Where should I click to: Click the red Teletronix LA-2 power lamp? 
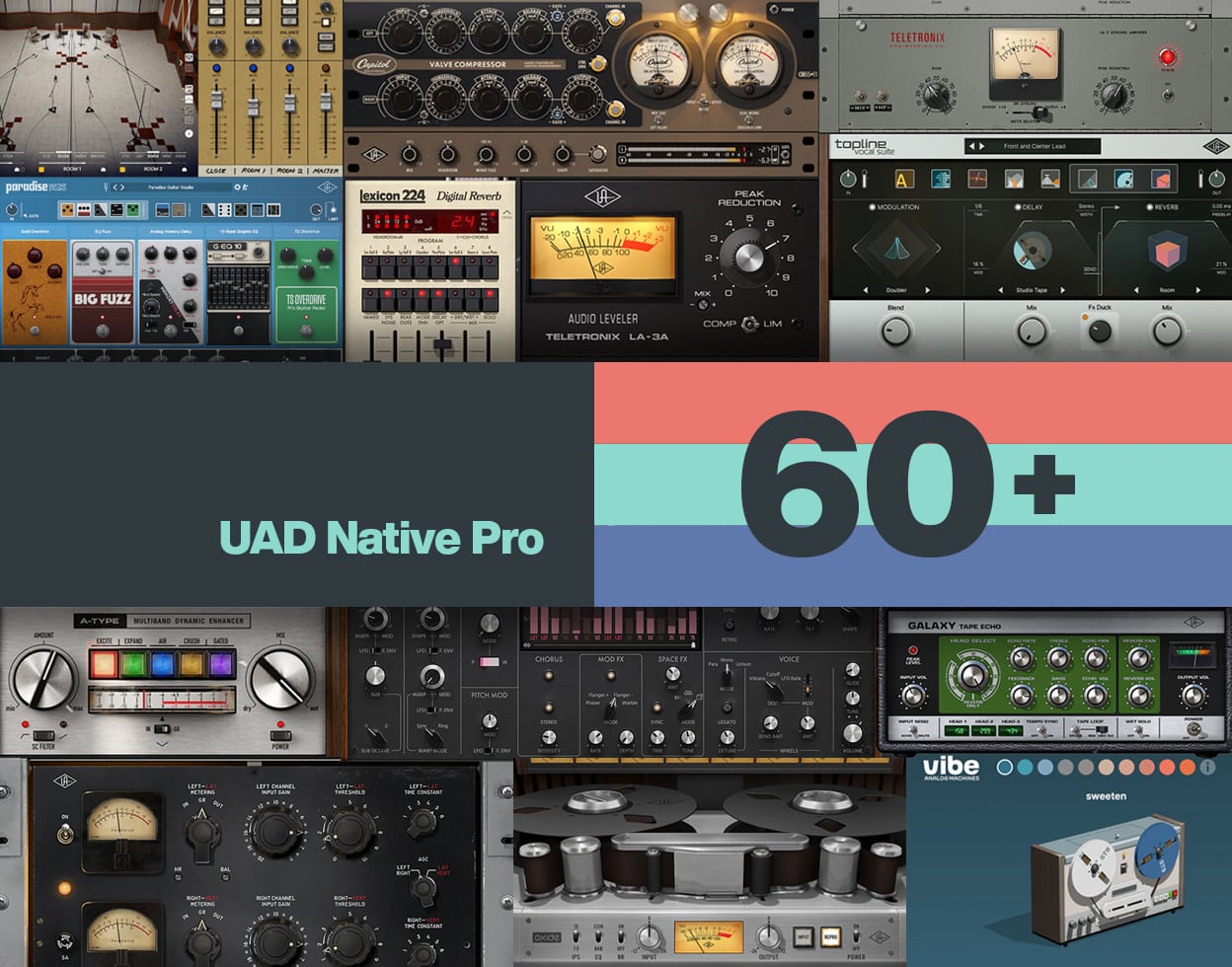(1169, 56)
